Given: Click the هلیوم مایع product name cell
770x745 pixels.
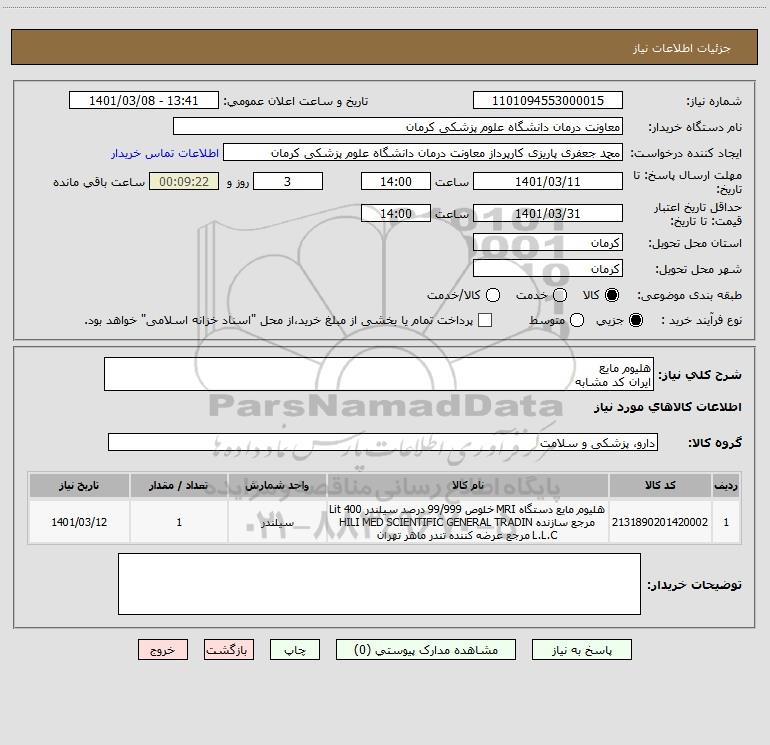Looking at the screenshot, I should pyautogui.click(x=468, y=522).
